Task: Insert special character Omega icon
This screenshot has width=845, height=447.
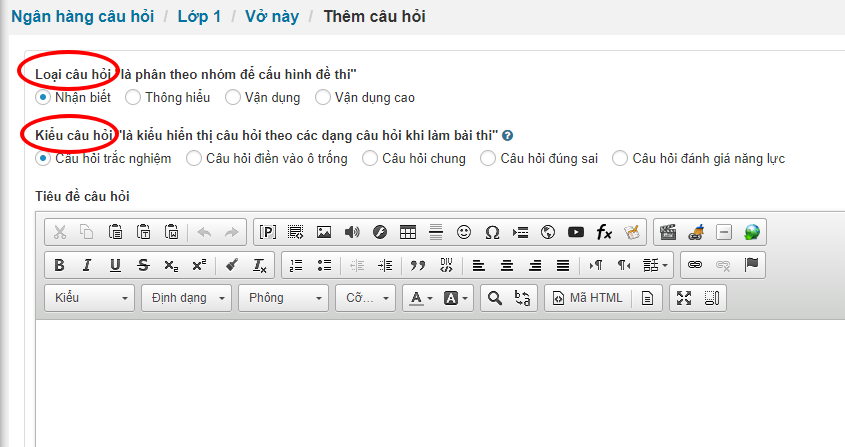Action: 492,232
